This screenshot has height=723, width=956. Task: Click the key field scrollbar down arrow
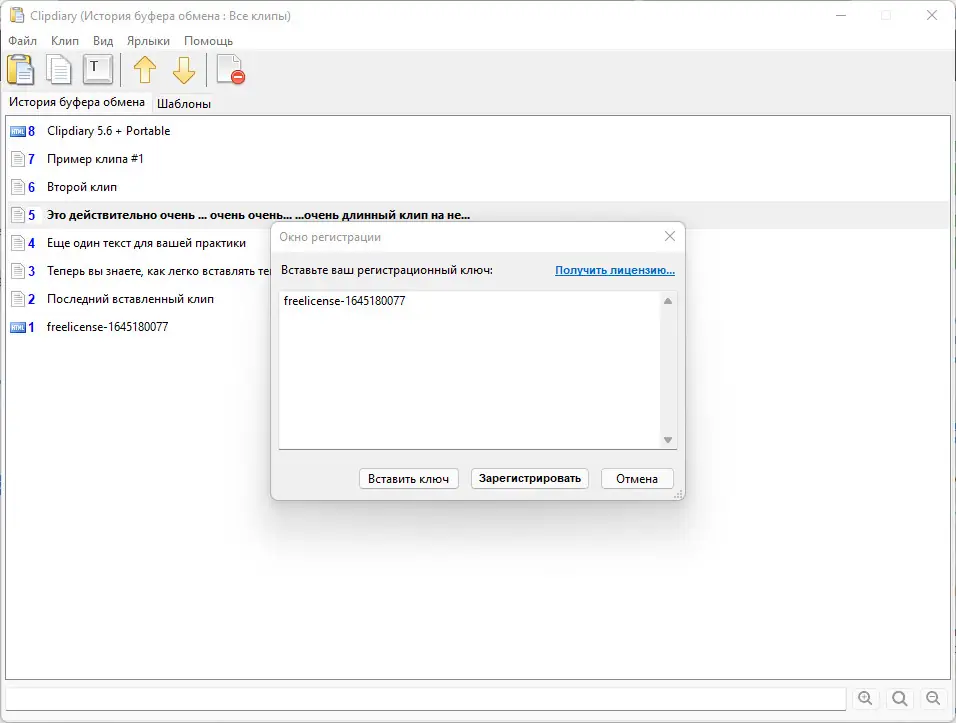[x=668, y=440]
